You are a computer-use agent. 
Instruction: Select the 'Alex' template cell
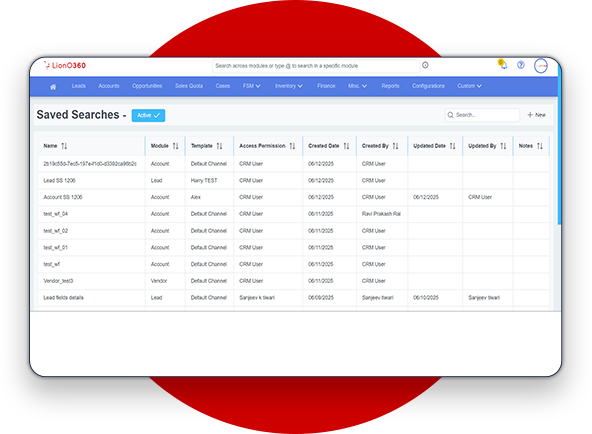[196, 197]
